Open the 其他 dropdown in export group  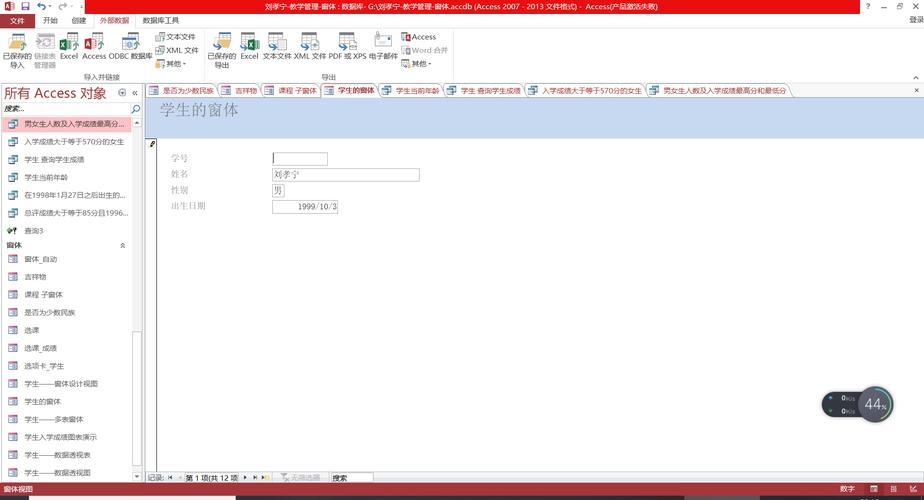[x=419, y=63]
